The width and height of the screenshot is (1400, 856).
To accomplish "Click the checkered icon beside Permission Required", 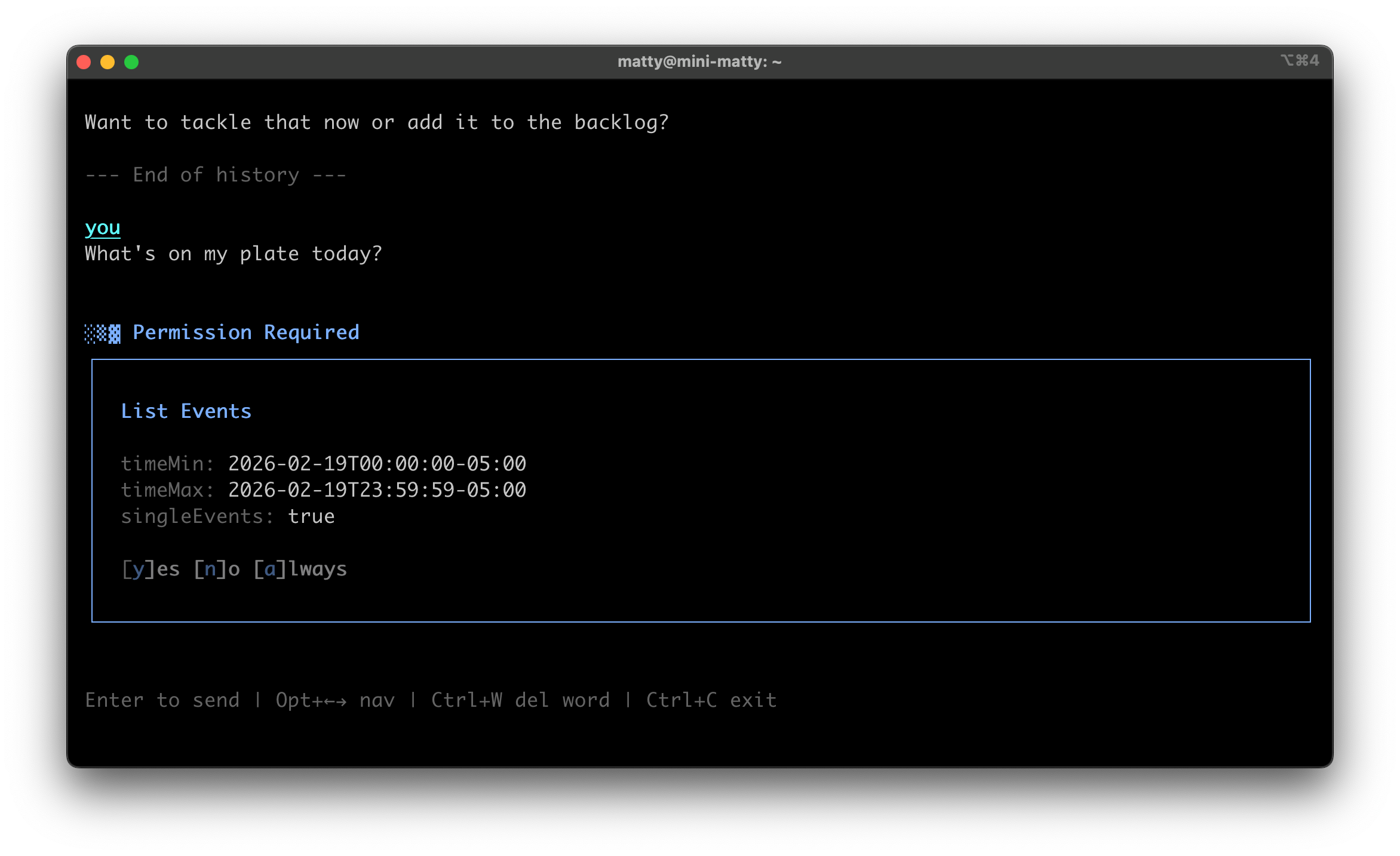I will (x=102, y=332).
